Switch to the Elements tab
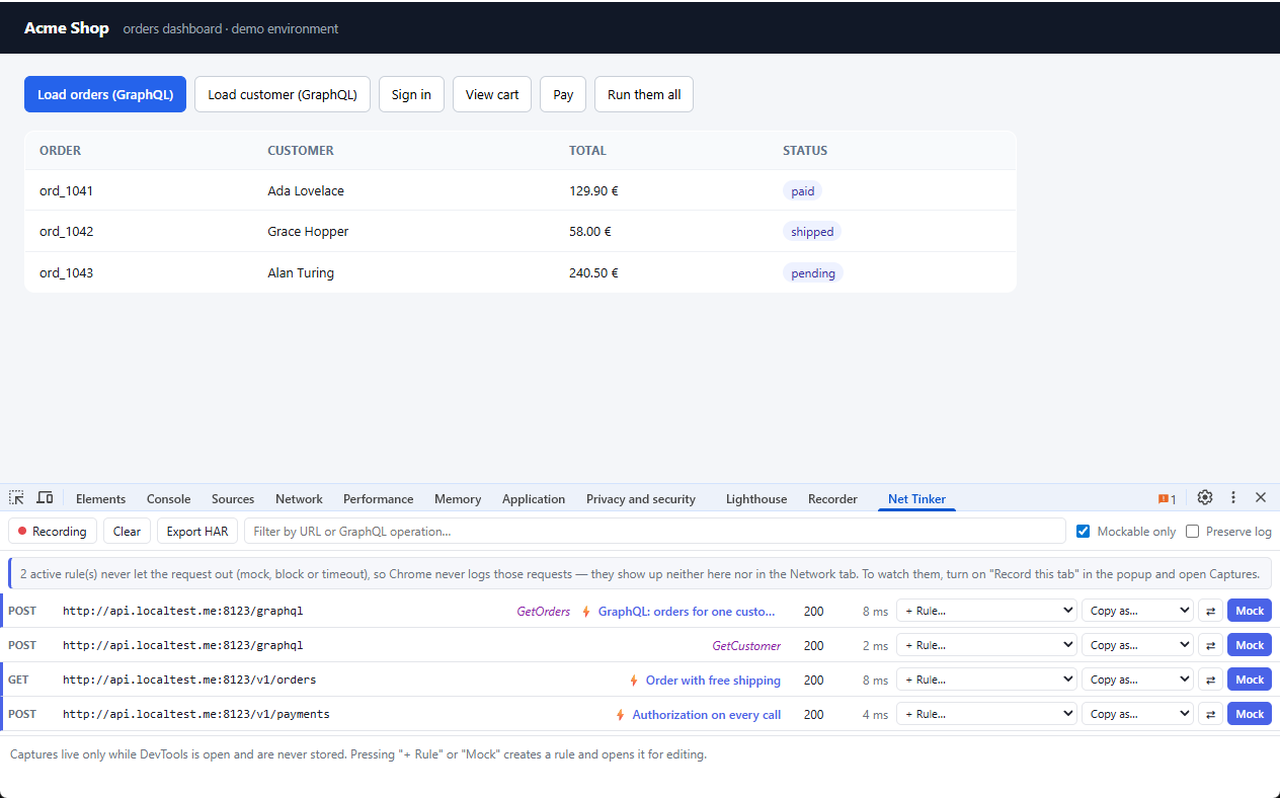Screen dimensions: 1280x800 (x=101, y=499)
